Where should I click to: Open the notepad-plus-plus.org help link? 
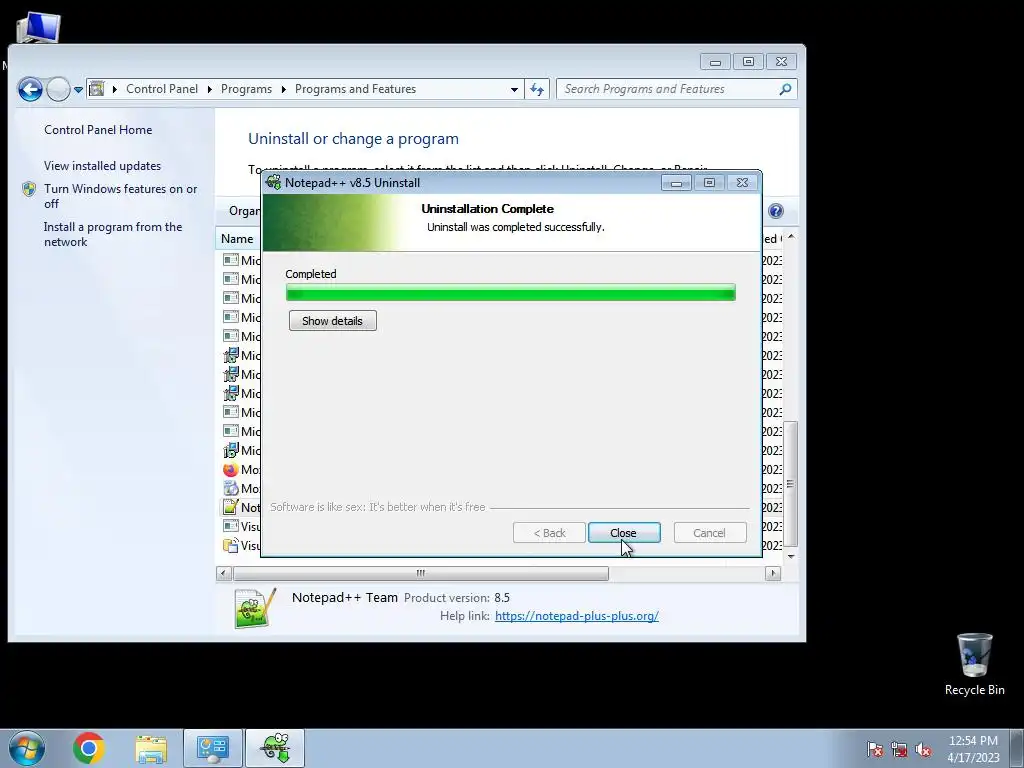pos(577,616)
